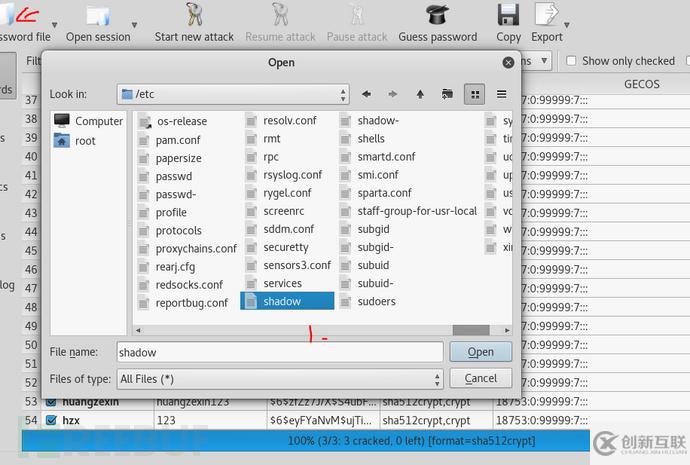The width and height of the screenshot is (690, 465).
Task: Select Computer in the places sidebar
Action: coord(88,121)
